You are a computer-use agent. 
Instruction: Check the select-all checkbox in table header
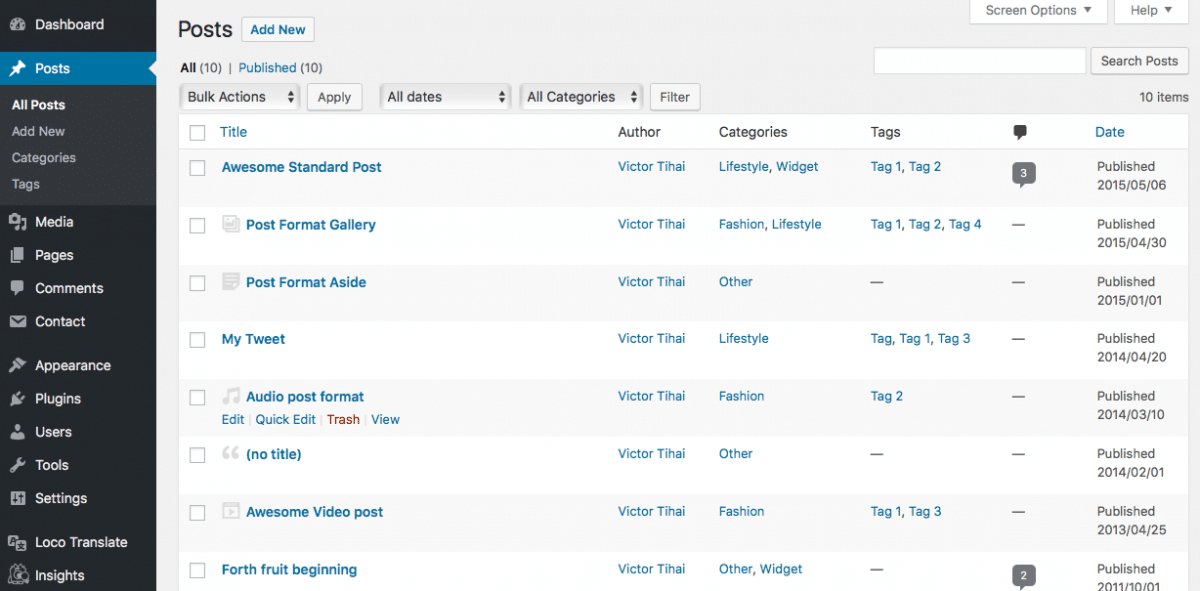click(197, 132)
